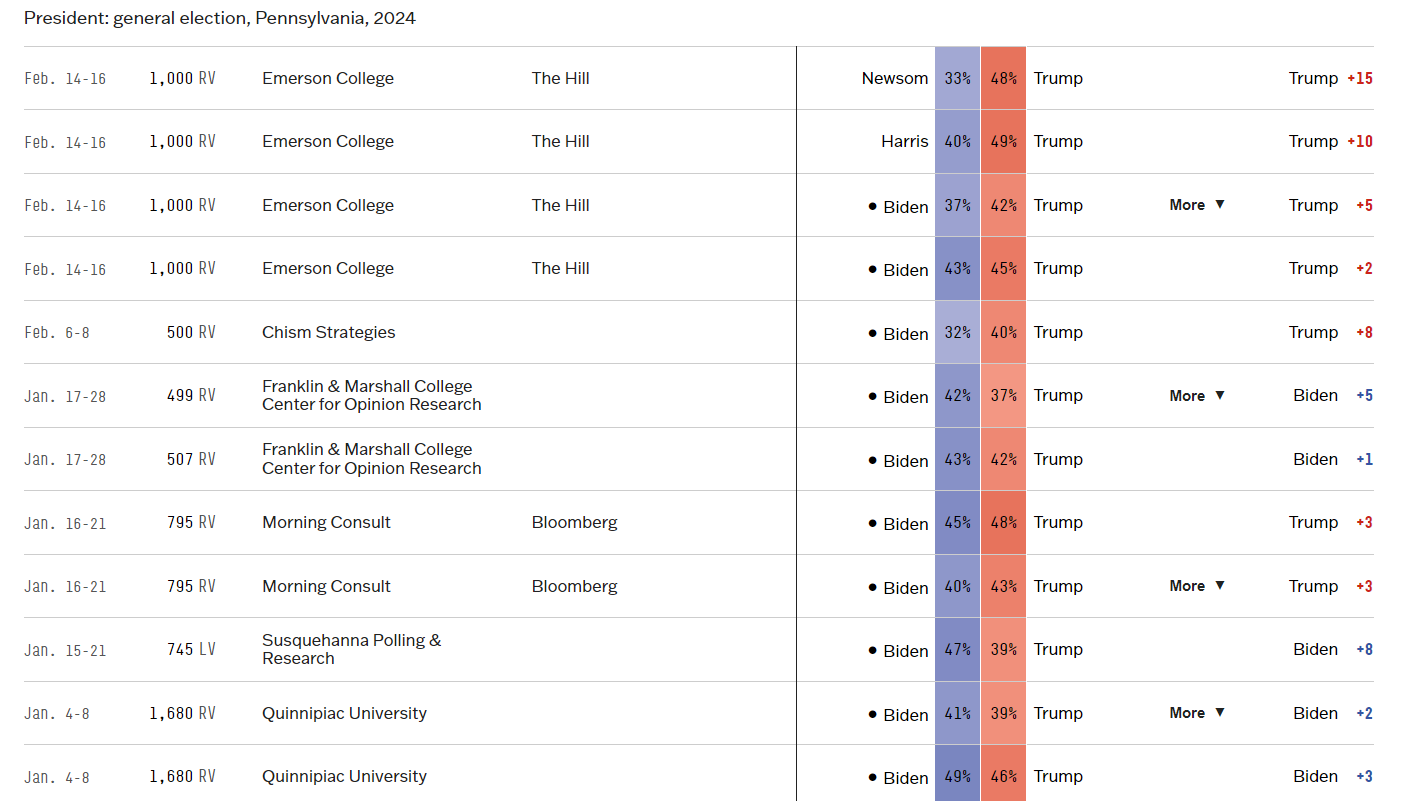Expand More in Franklin & Marshall 499 RV row

(x=1197, y=396)
